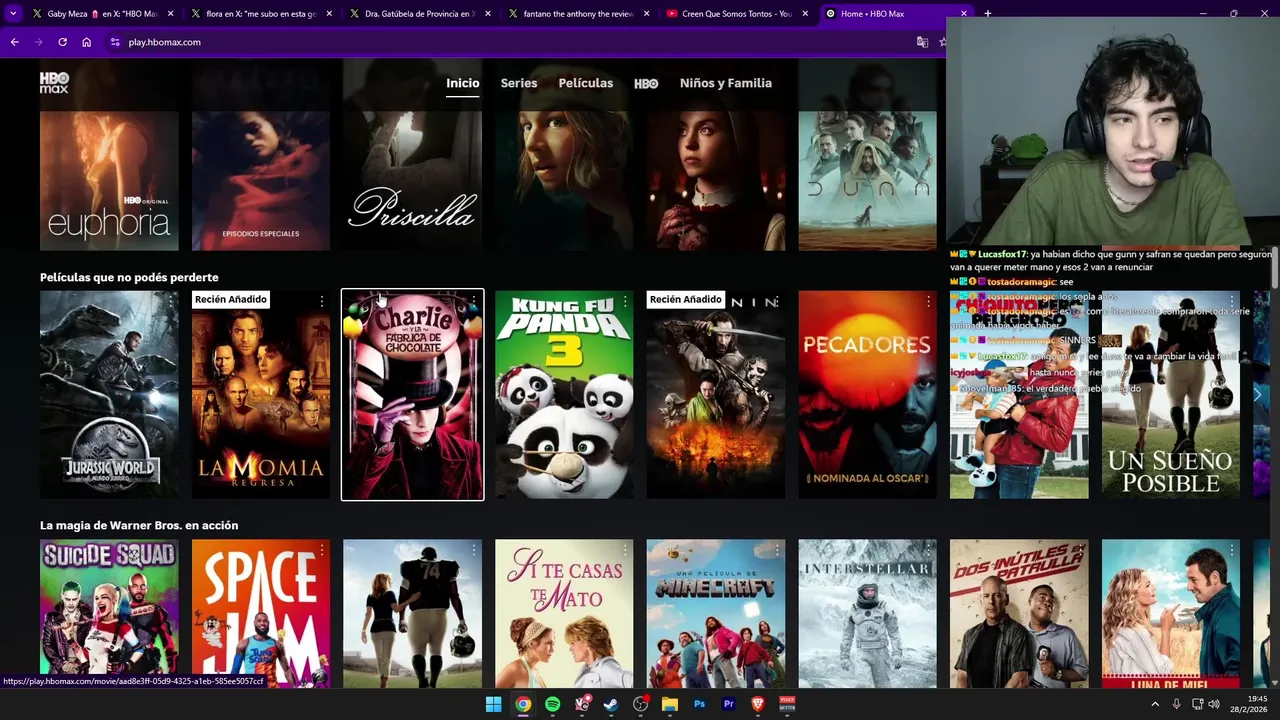
Task: Click the microphone icon in system tray
Action: [1176, 704]
